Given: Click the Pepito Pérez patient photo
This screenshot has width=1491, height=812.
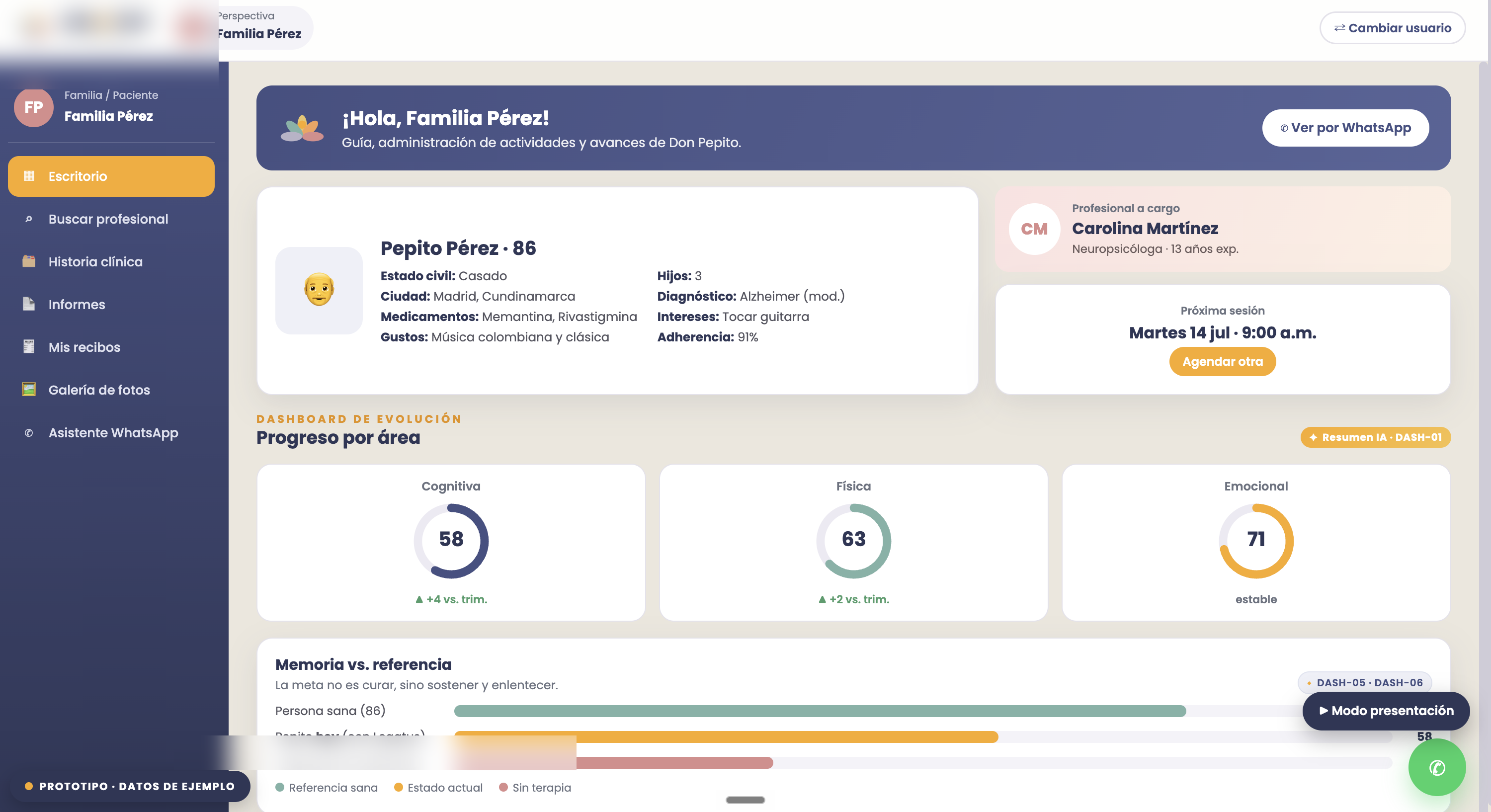Looking at the screenshot, I should click(x=319, y=291).
